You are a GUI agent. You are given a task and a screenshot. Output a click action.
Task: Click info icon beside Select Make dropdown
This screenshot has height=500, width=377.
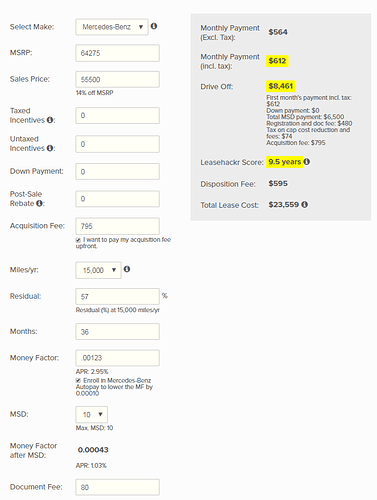coord(154,26)
